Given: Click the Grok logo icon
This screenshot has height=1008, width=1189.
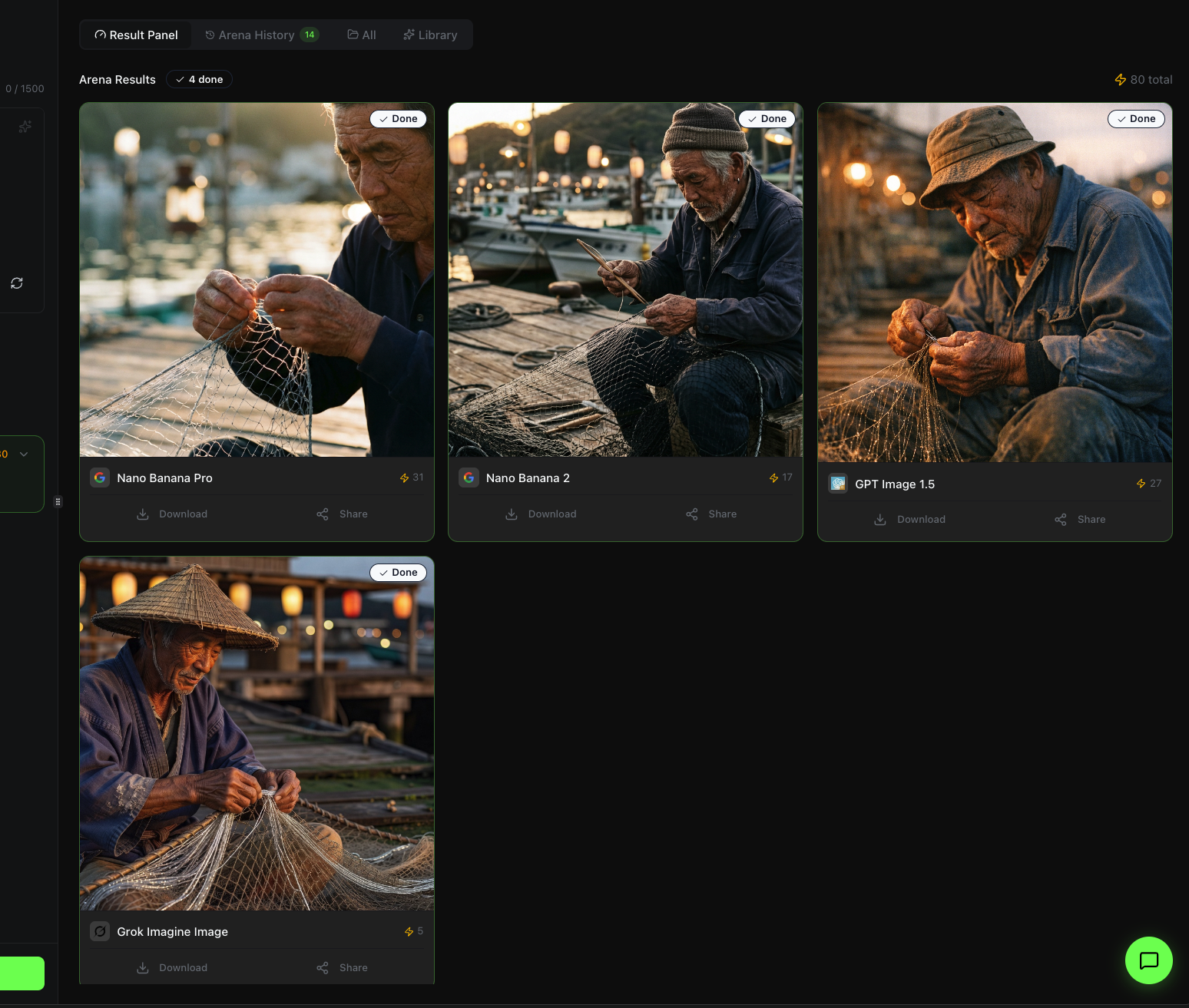Looking at the screenshot, I should point(100,931).
